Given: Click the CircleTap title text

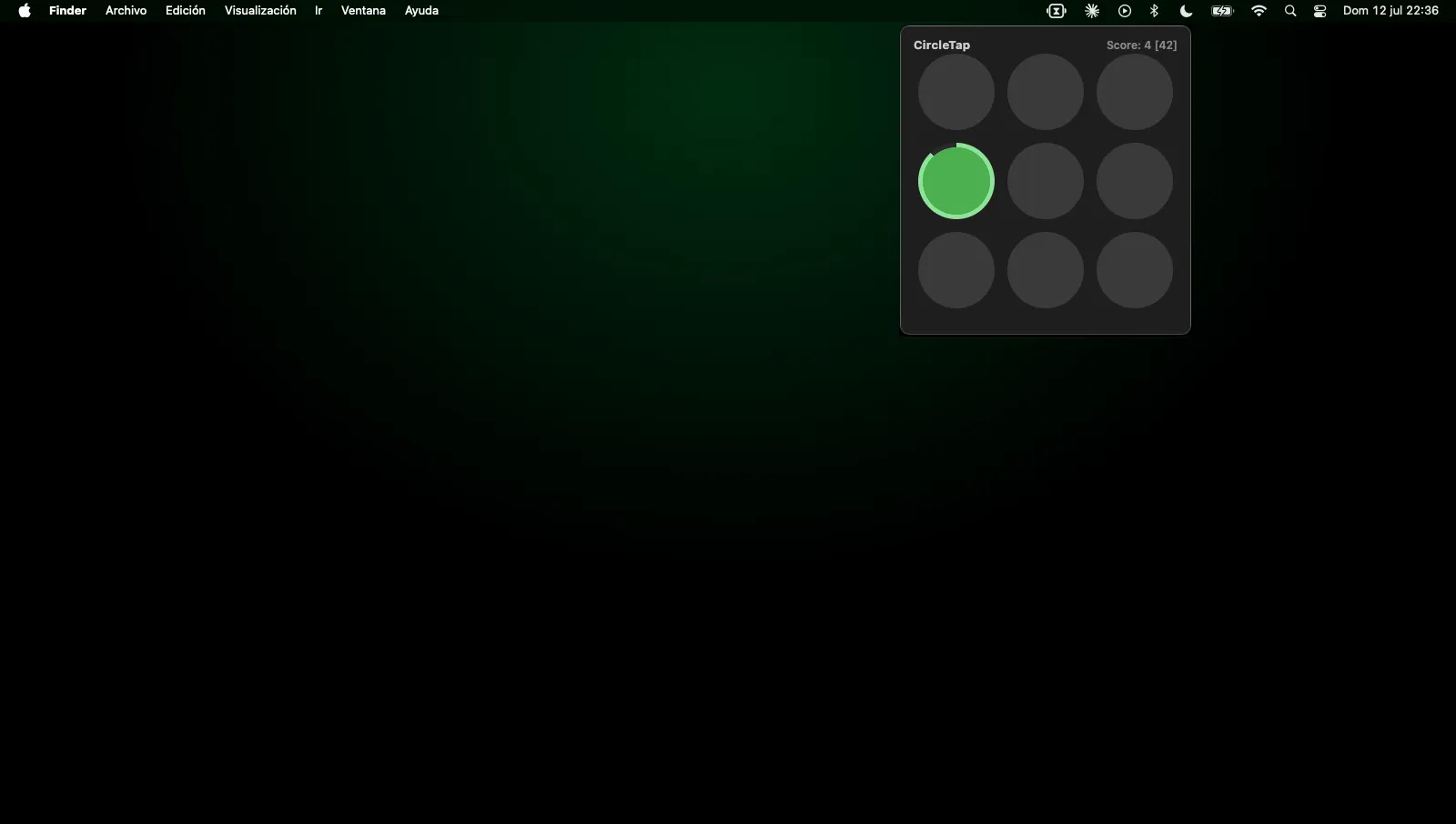Looking at the screenshot, I should (x=942, y=45).
